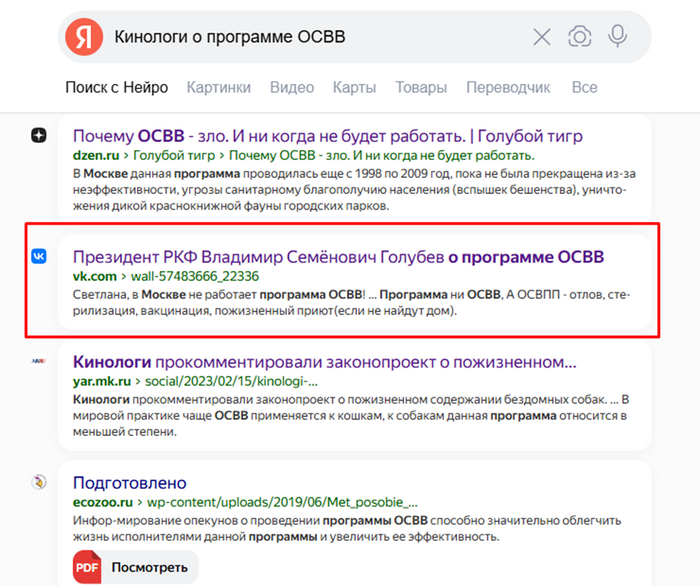
Task: Open Президент РКФ Голубев result link
Action: (x=338, y=257)
